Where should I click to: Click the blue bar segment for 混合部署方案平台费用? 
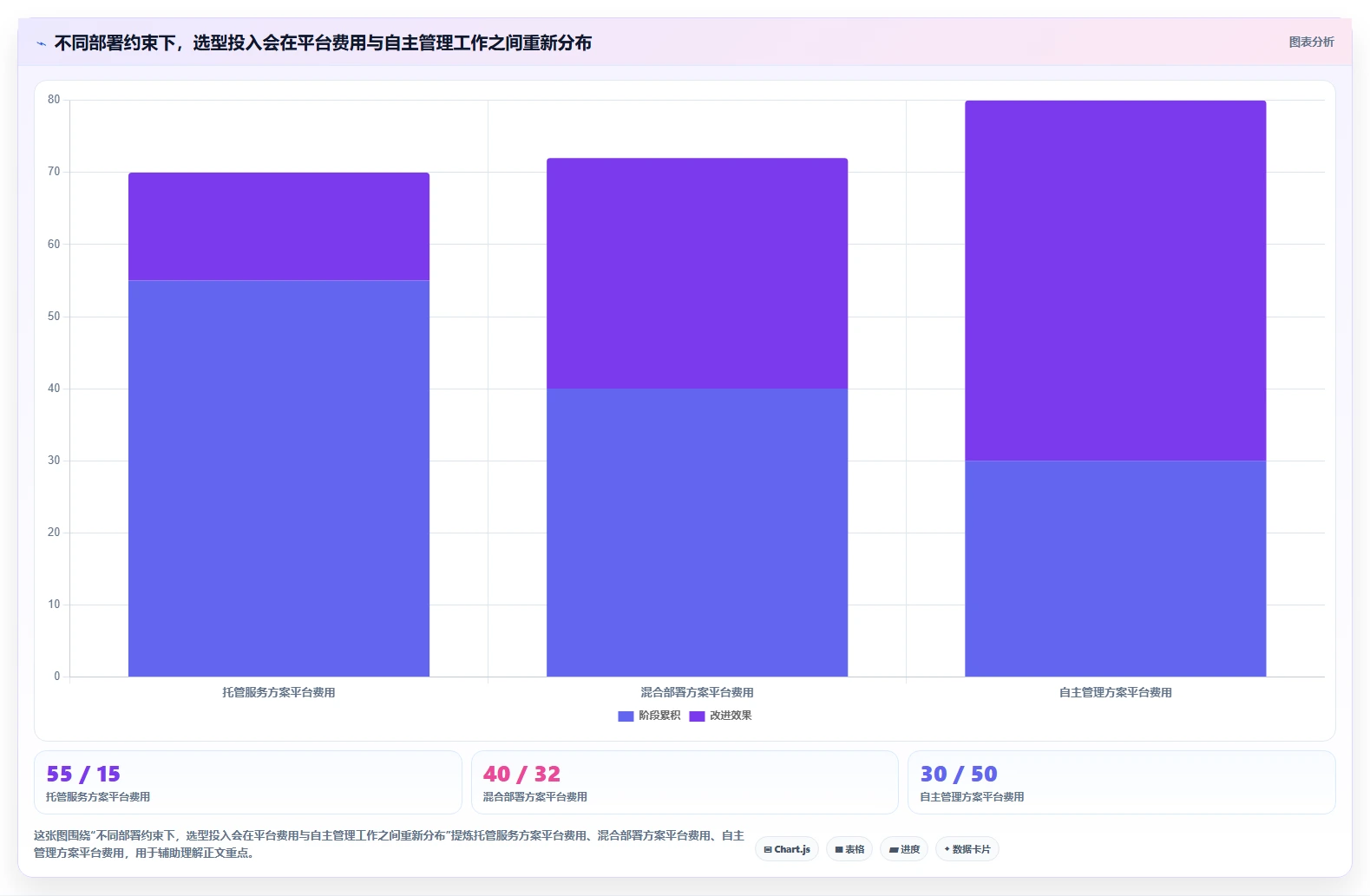click(x=697, y=533)
